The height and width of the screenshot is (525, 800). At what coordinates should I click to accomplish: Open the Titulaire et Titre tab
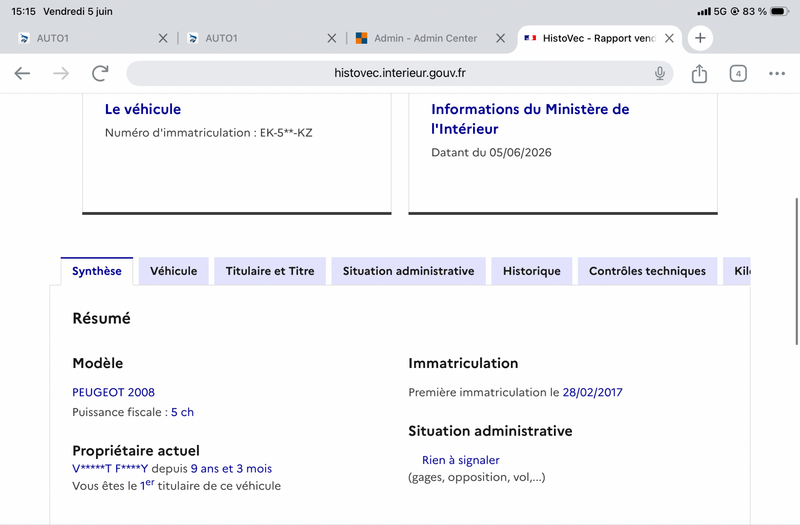coord(270,271)
